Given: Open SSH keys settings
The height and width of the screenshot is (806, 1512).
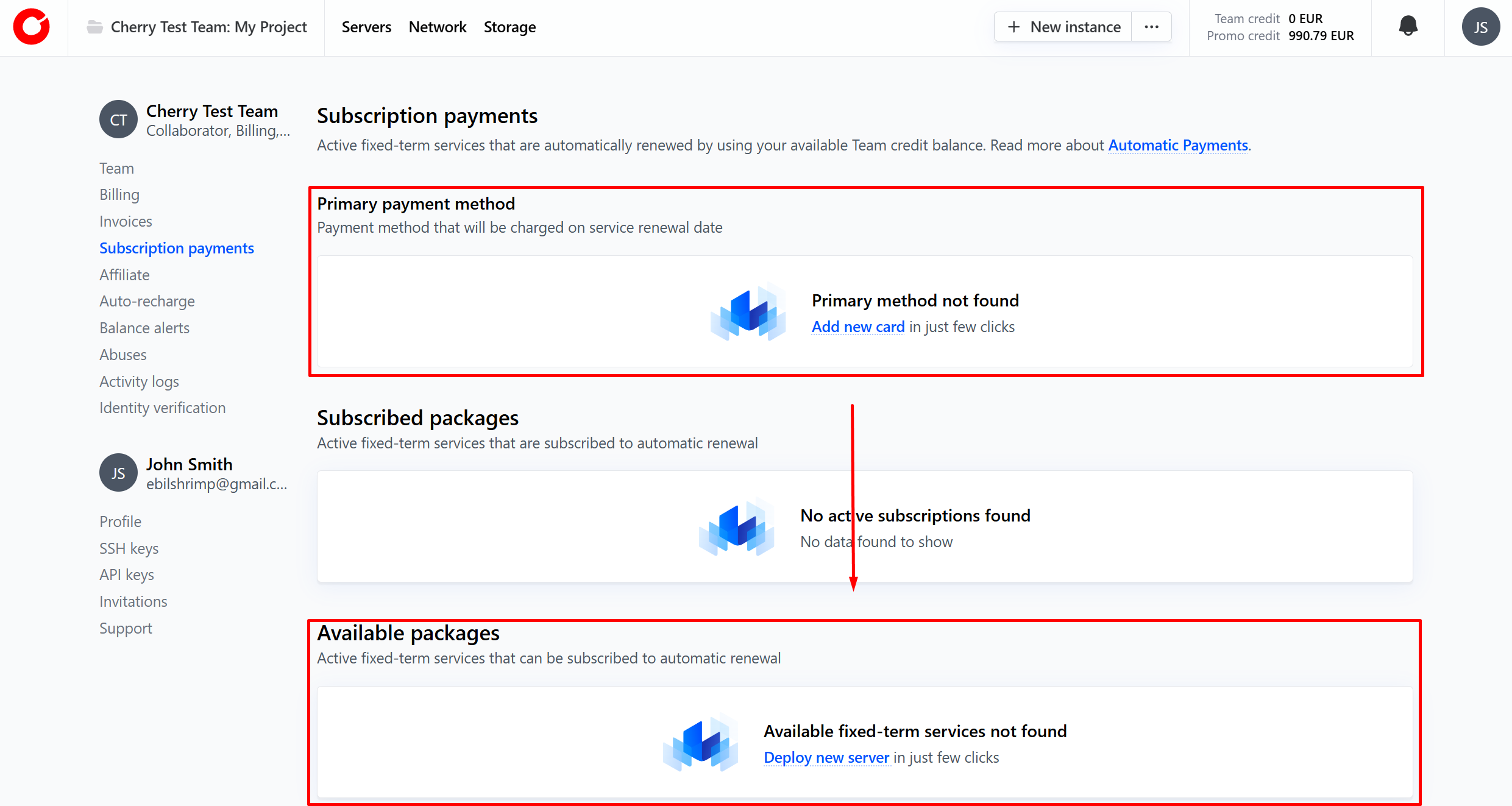Looking at the screenshot, I should coord(129,548).
